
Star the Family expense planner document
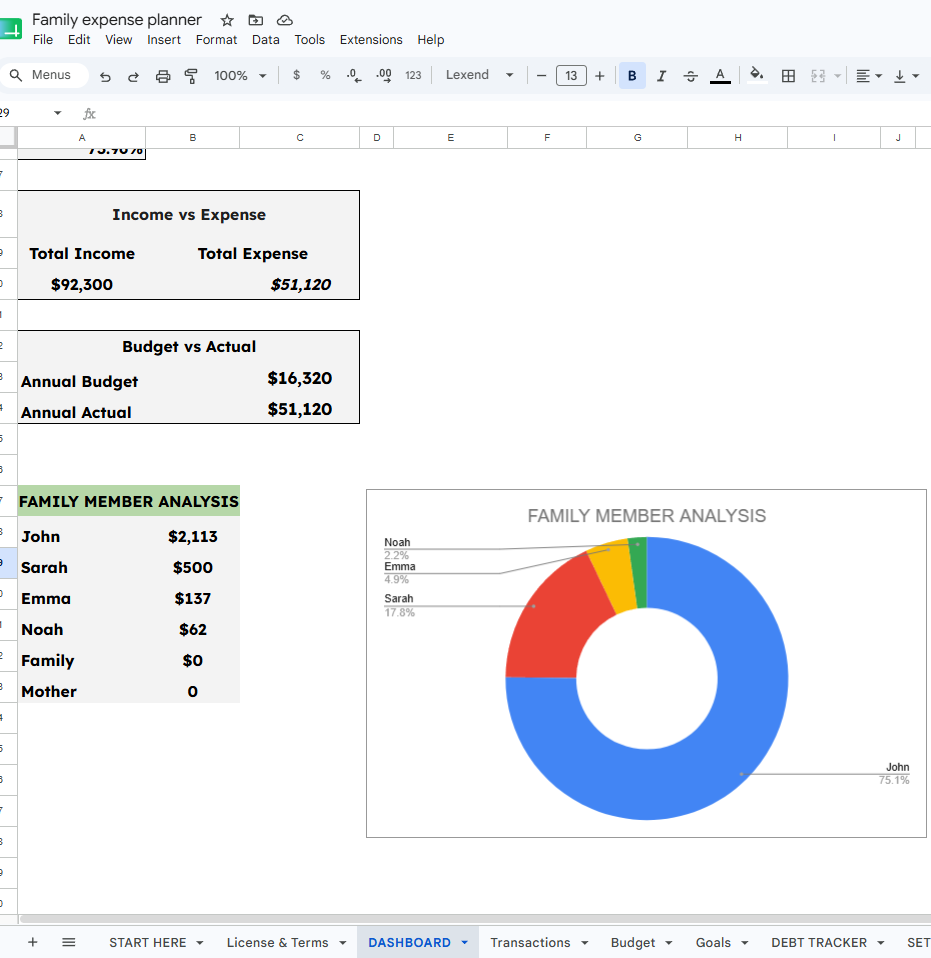point(227,20)
